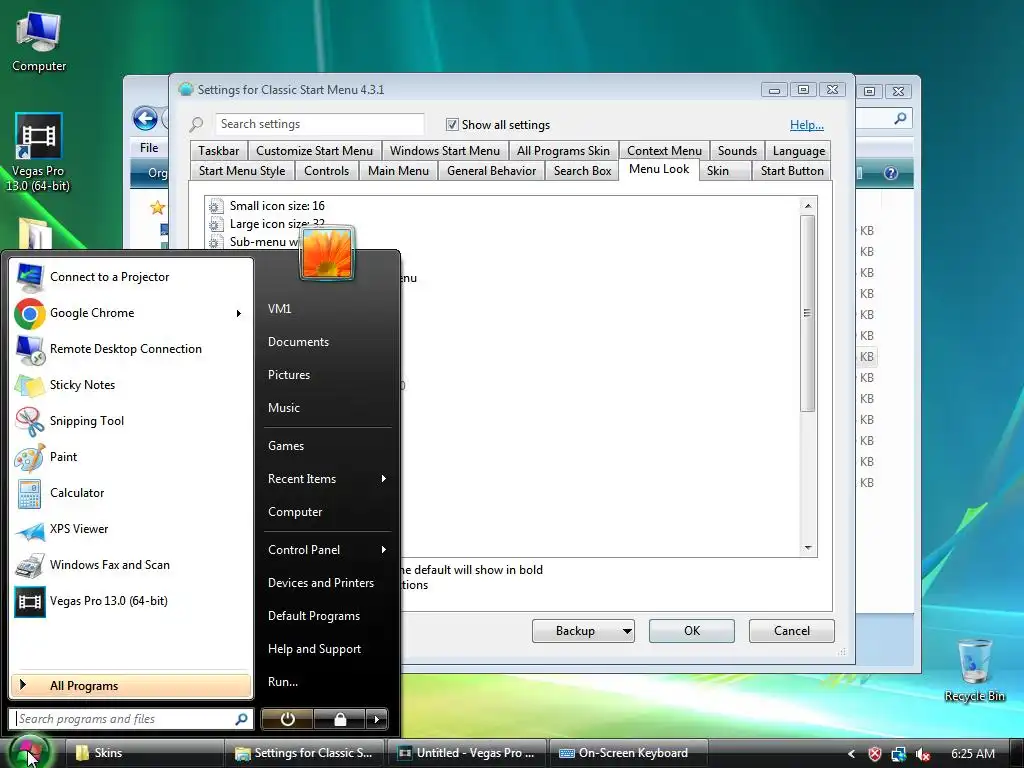Screen dimensions: 1024x768
Task: Launch Sticky Notes
Action: [x=131, y=385]
